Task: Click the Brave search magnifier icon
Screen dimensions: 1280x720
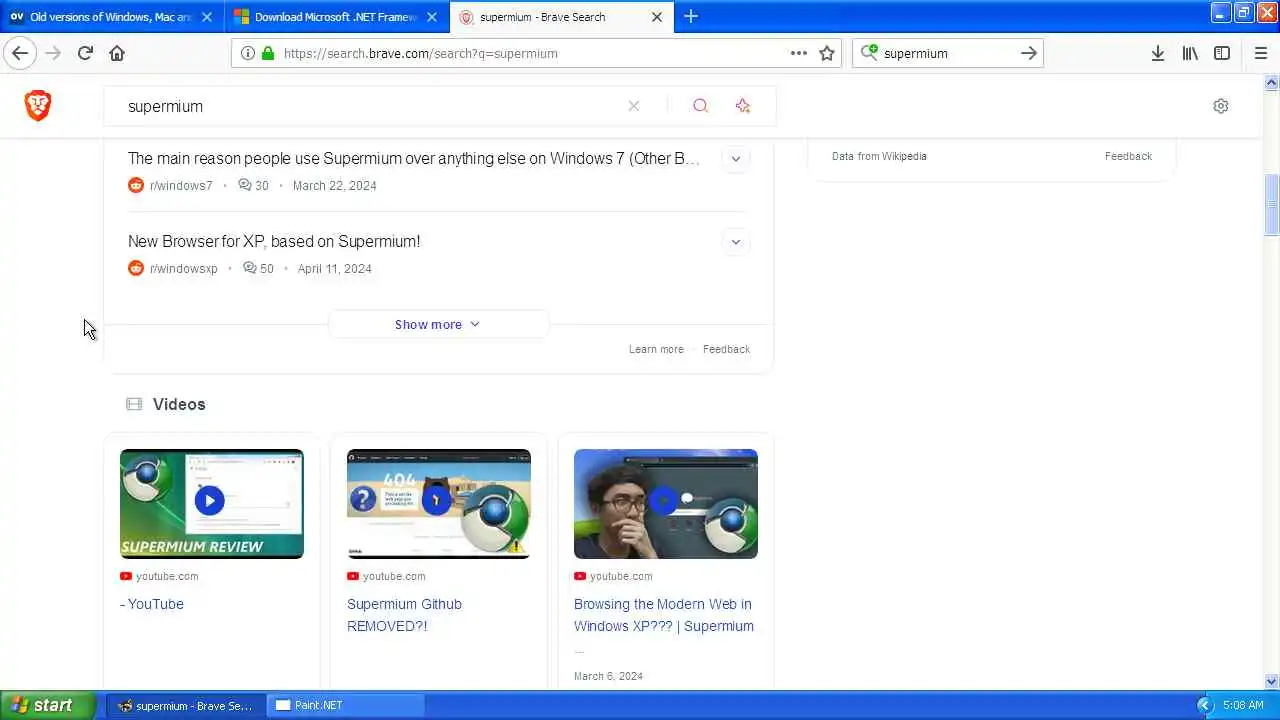Action: 700,106
